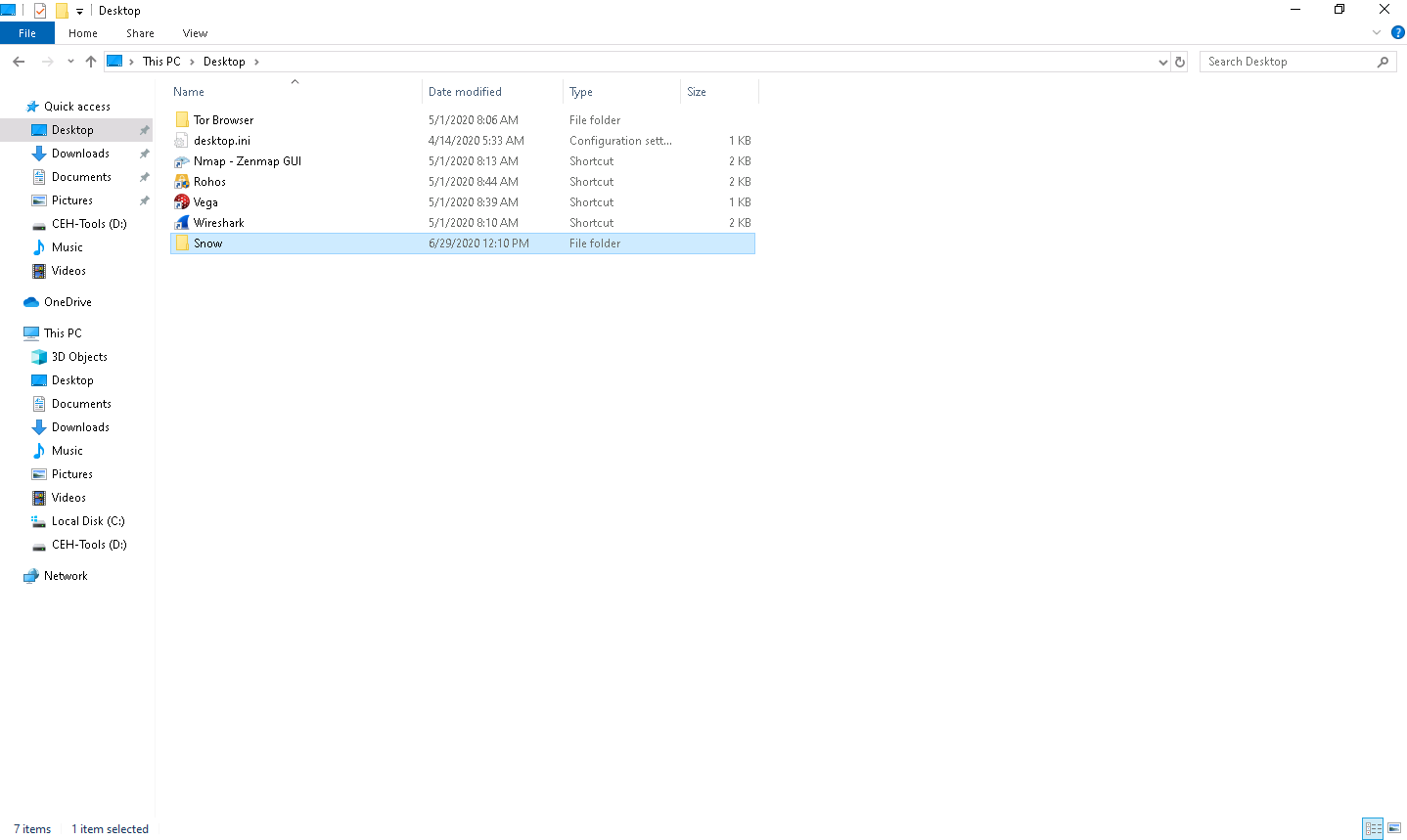1407x840 pixels.
Task: Click the Snow folder icon
Action: click(182, 243)
